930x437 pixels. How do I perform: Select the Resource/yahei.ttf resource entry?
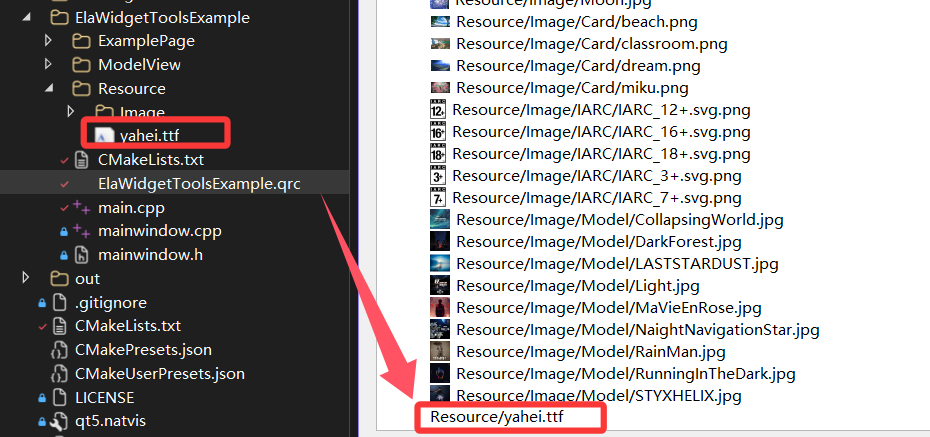(503, 417)
